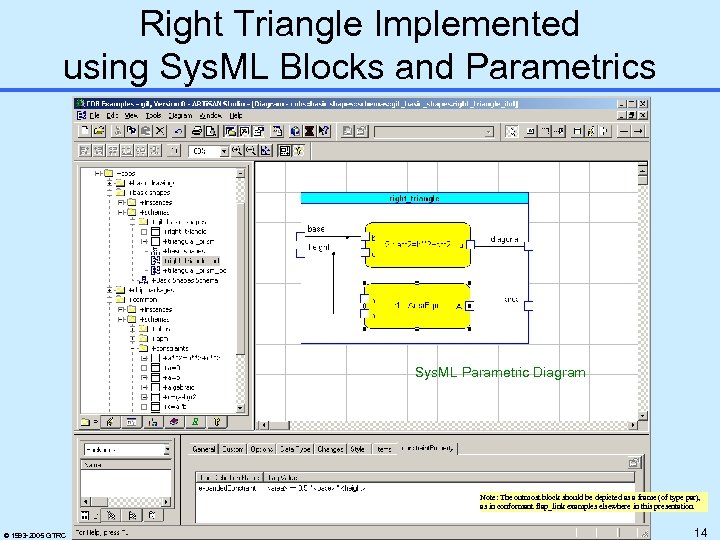The image size is (720, 540).
Task: Open the Help menu
Action: click(236, 115)
